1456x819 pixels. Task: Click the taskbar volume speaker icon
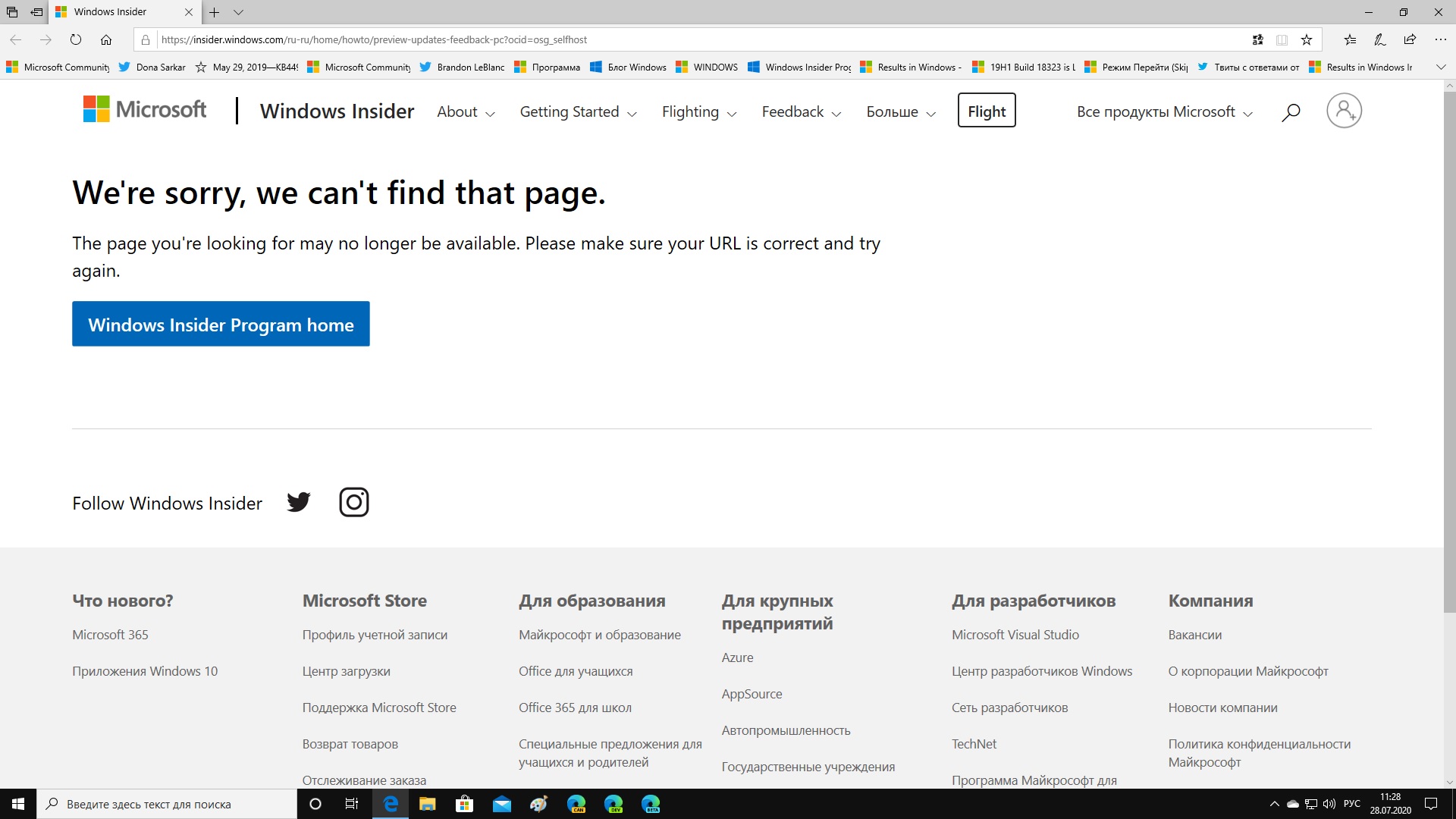point(1329,804)
